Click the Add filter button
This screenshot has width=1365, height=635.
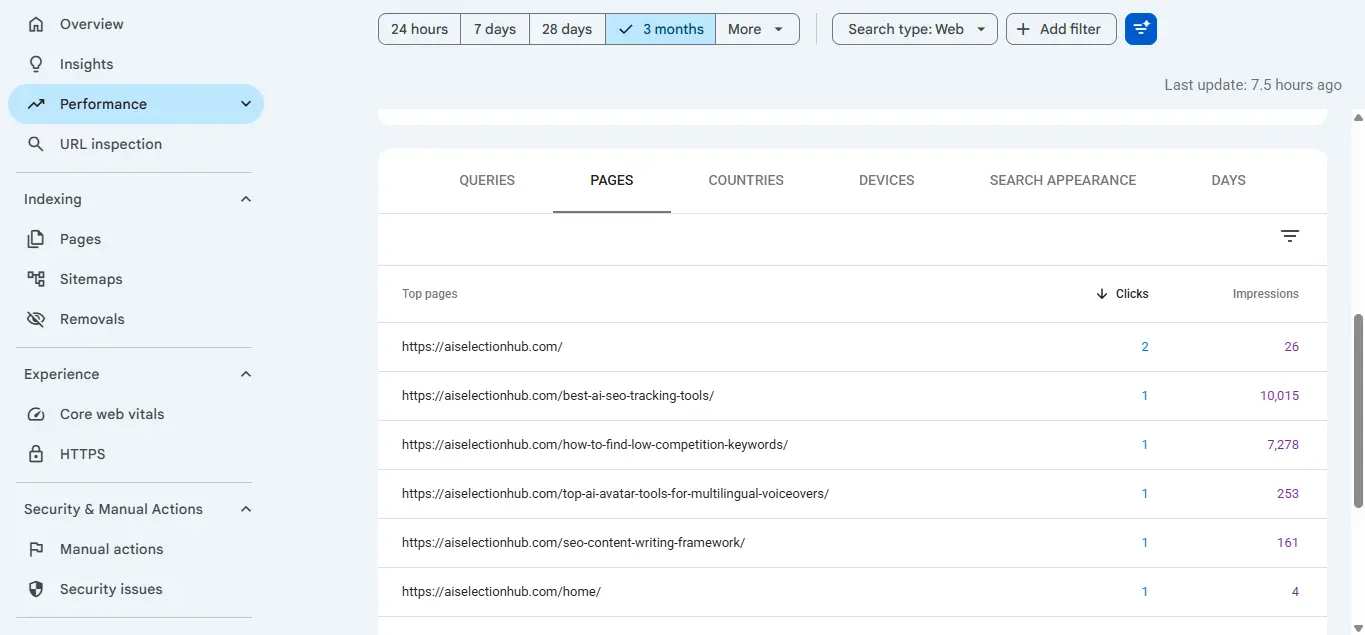coord(1061,29)
